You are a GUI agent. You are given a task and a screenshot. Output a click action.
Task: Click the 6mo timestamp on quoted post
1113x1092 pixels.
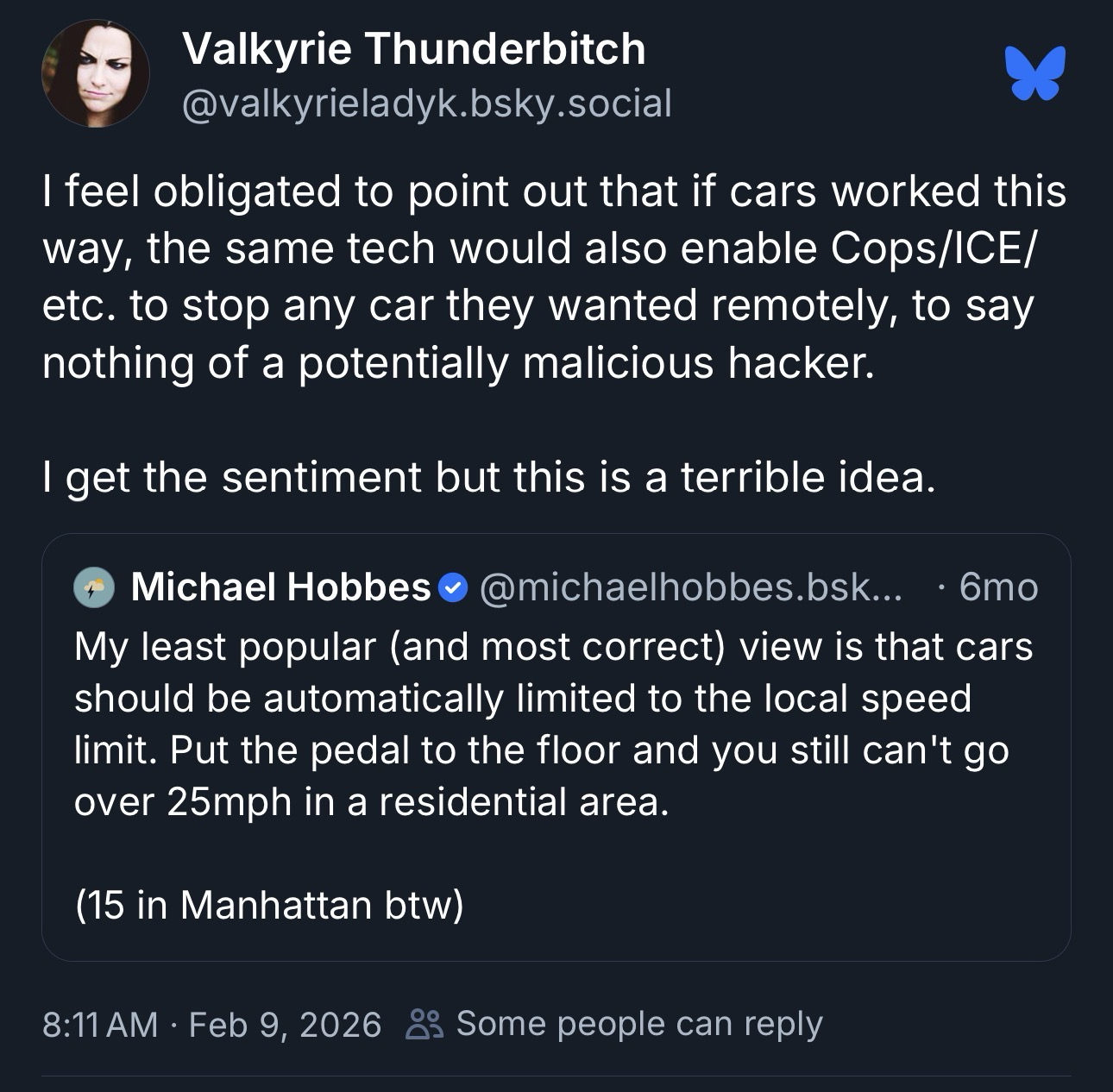point(998,587)
